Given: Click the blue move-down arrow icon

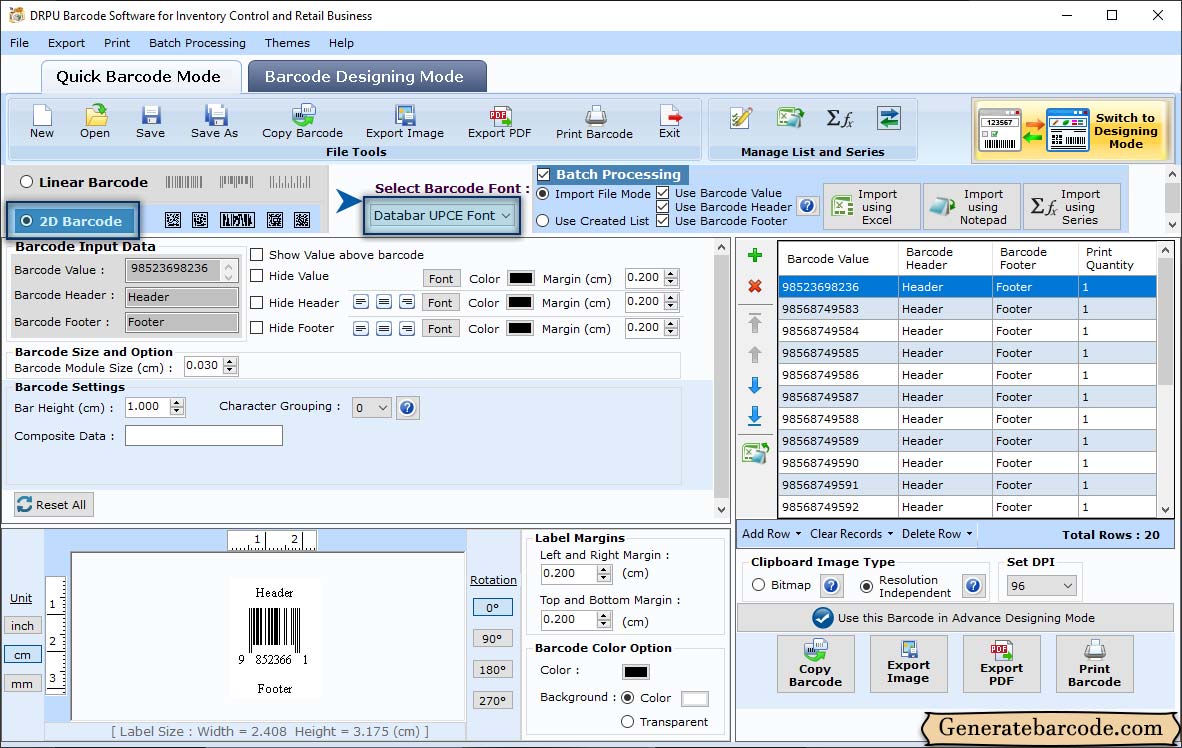Looking at the screenshot, I should tap(755, 385).
